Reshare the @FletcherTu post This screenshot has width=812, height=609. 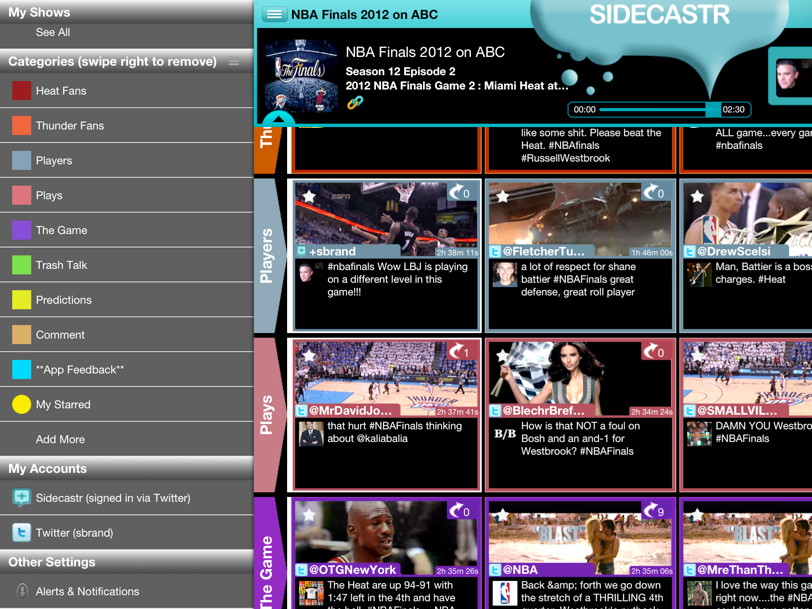tap(655, 192)
